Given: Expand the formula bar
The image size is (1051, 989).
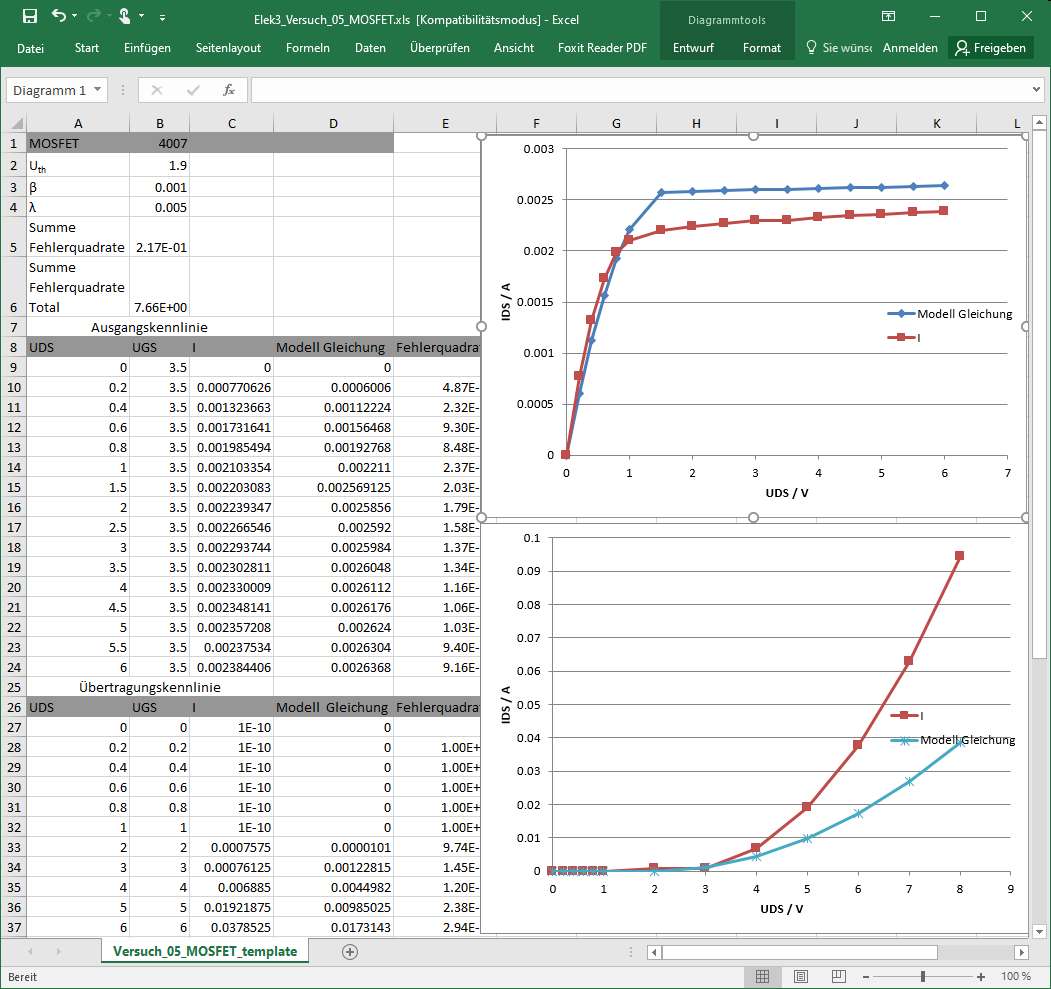Looking at the screenshot, I should (x=1036, y=90).
